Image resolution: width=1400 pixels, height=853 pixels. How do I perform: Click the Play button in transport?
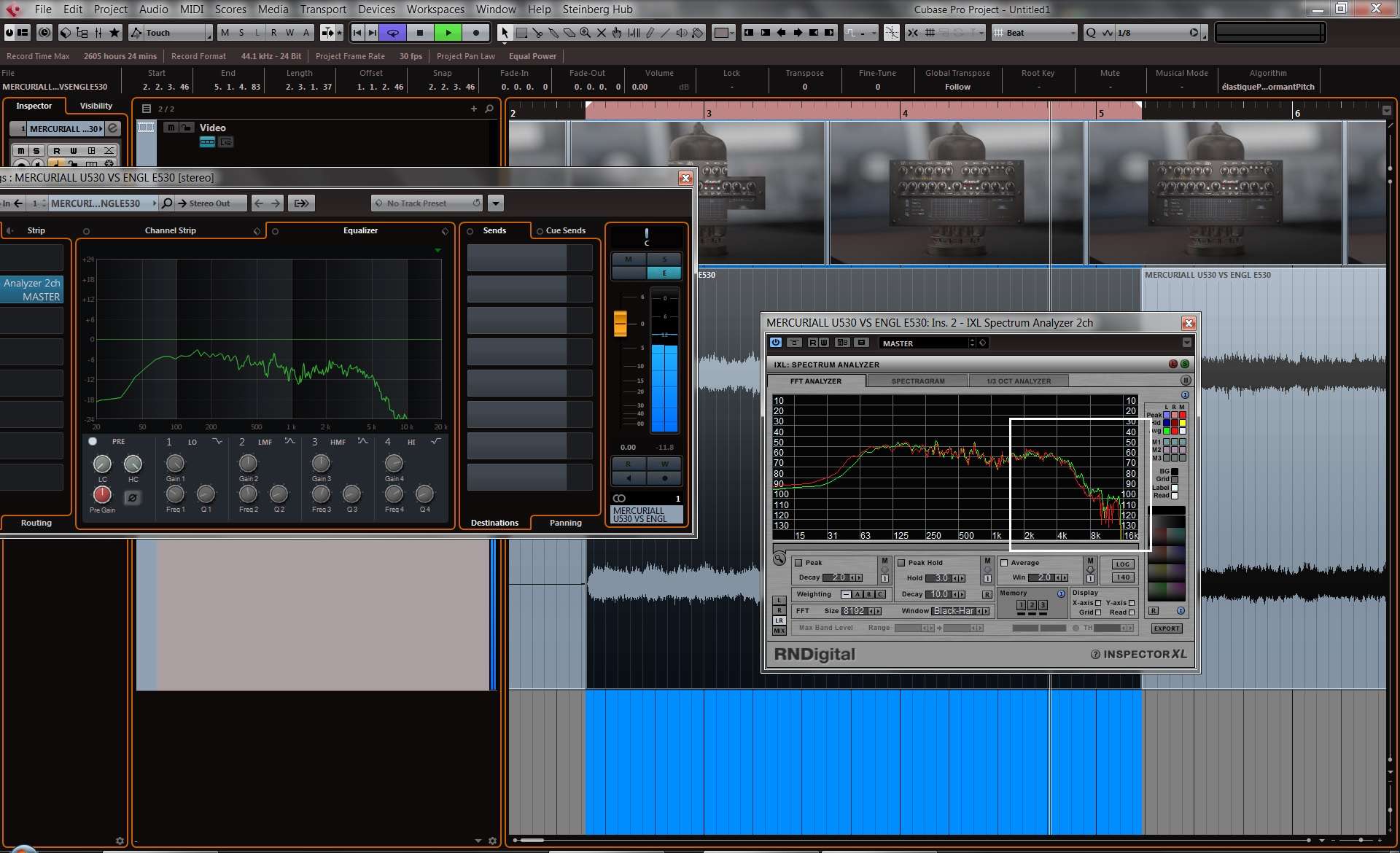click(x=448, y=33)
